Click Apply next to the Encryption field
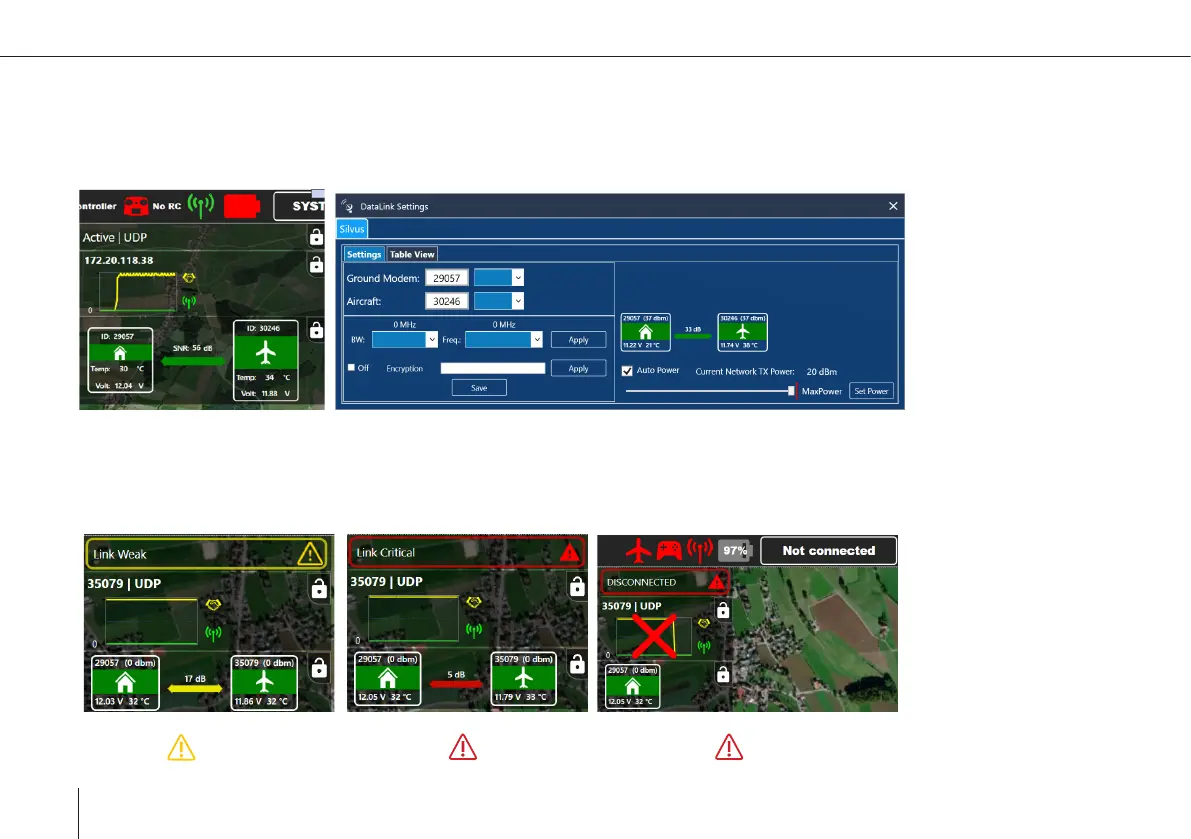Image resolution: width=1191 pixels, height=839 pixels. (578, 368)
